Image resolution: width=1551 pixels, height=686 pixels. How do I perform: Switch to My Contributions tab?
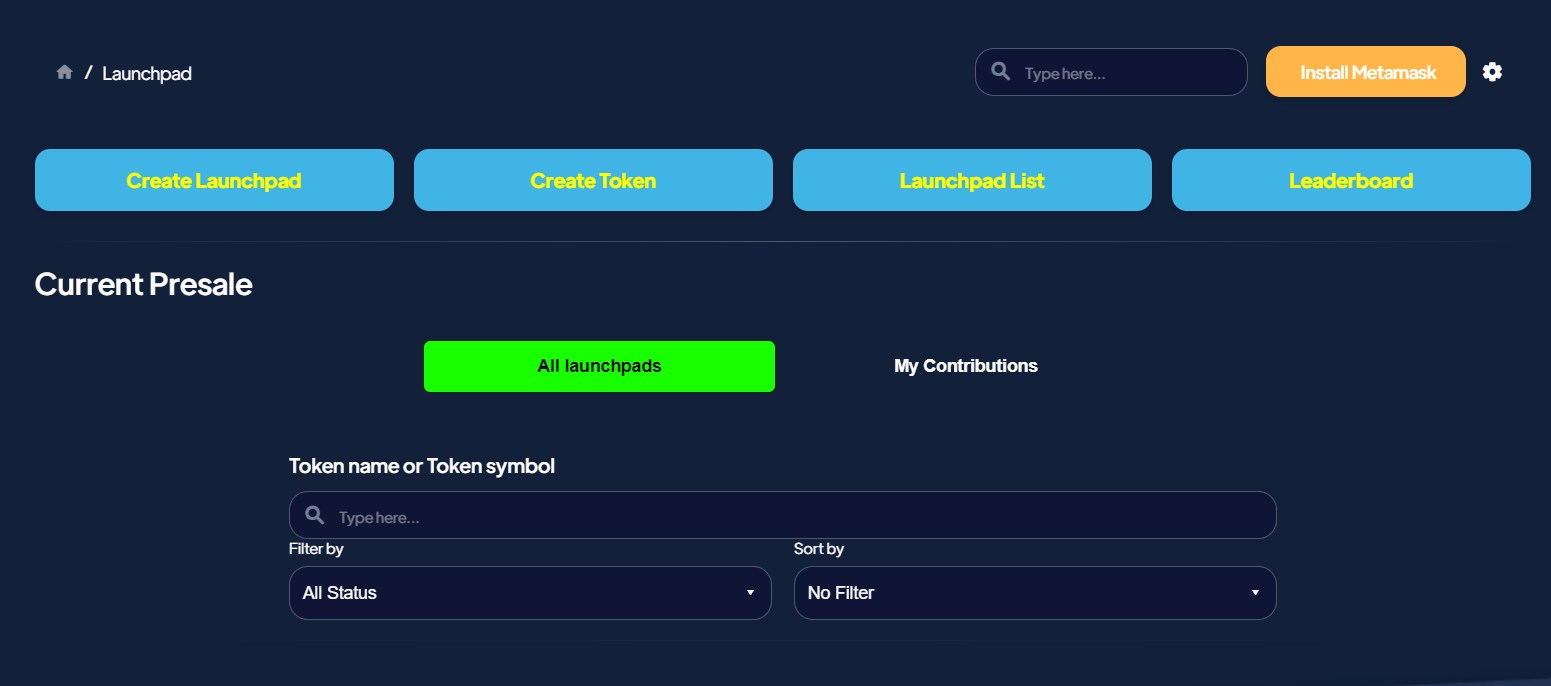[x=966, y=366]
